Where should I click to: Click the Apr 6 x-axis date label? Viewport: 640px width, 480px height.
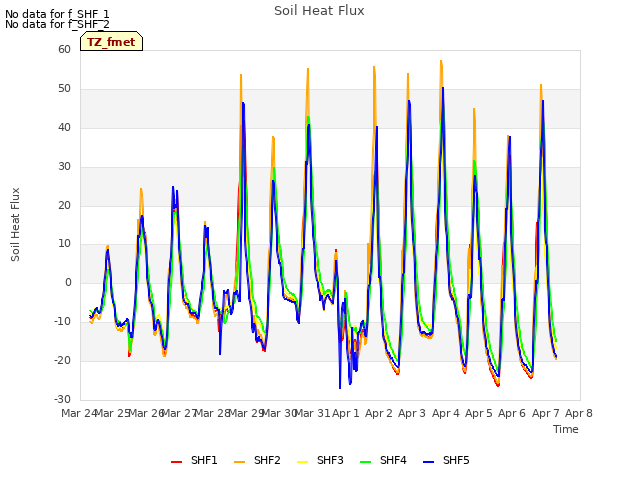point(512,413)
